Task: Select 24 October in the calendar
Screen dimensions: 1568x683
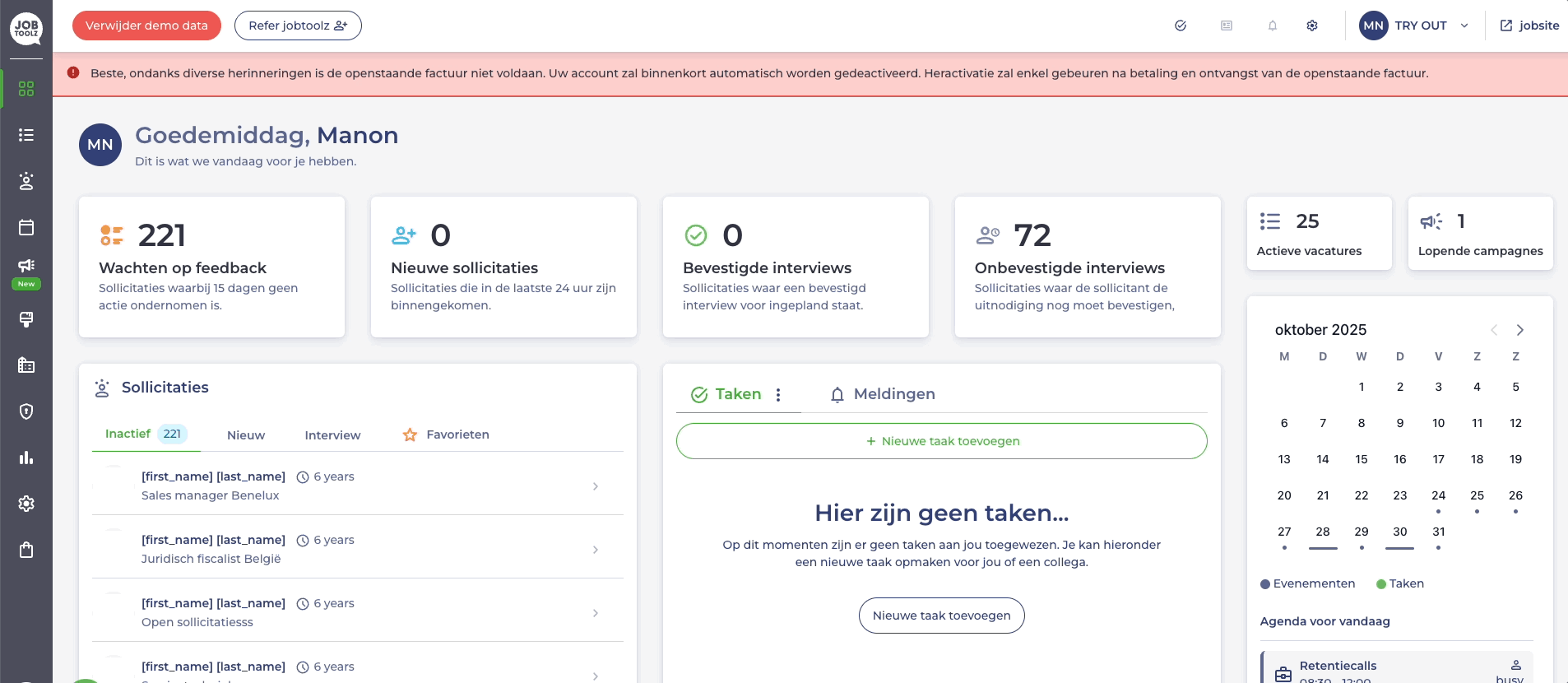Action: (1438, 495)
